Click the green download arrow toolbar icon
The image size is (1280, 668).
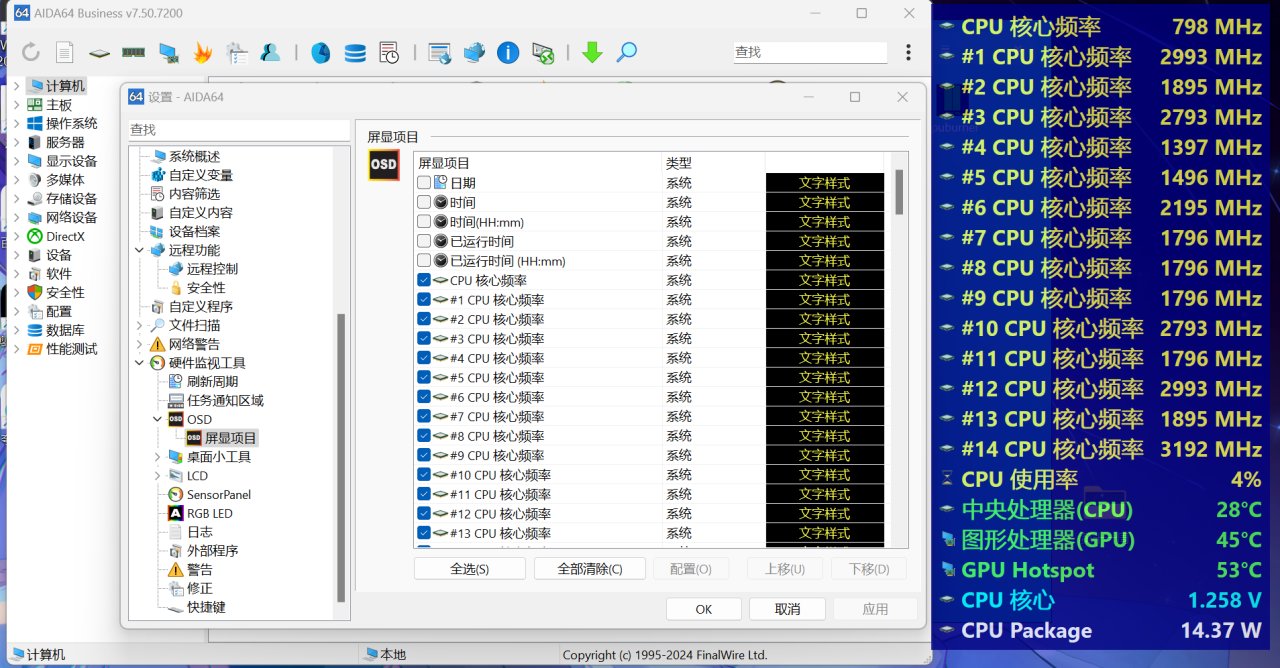point(592,52)
